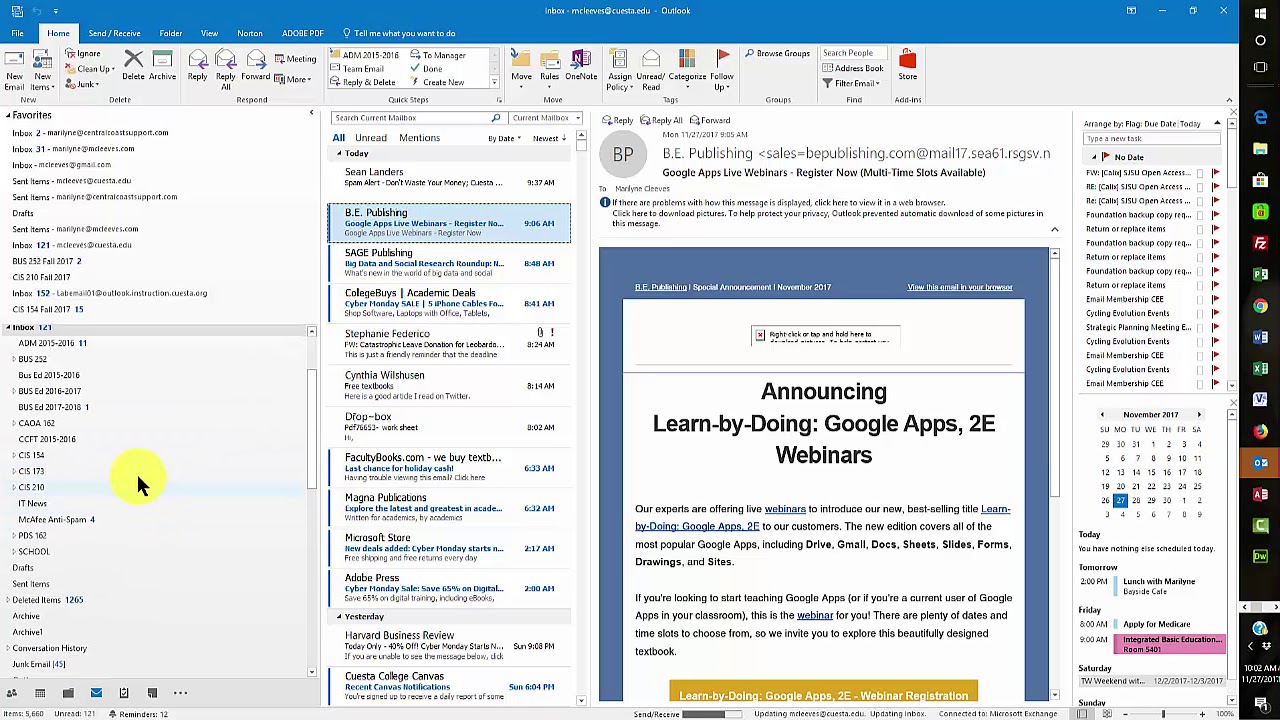The image size is (1280, 720).
Task: Click Reply in the reading pane
Action: pyautogui.click(x=617, y=120)
